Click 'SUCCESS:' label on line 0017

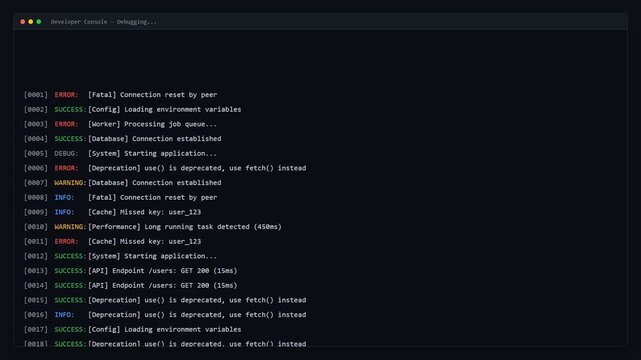pos(70,330)
